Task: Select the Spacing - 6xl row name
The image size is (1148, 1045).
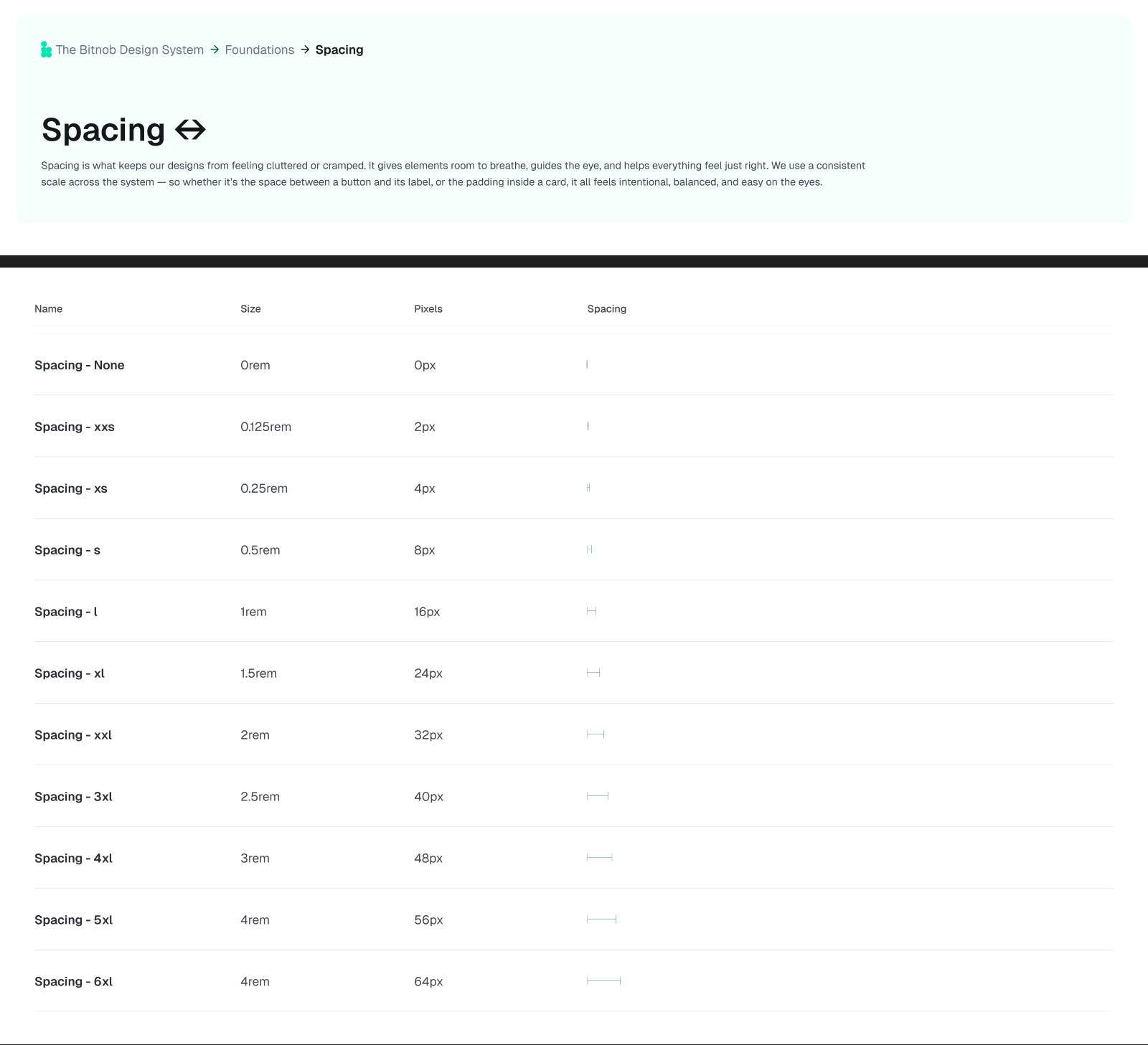Action: coord(74,982)
